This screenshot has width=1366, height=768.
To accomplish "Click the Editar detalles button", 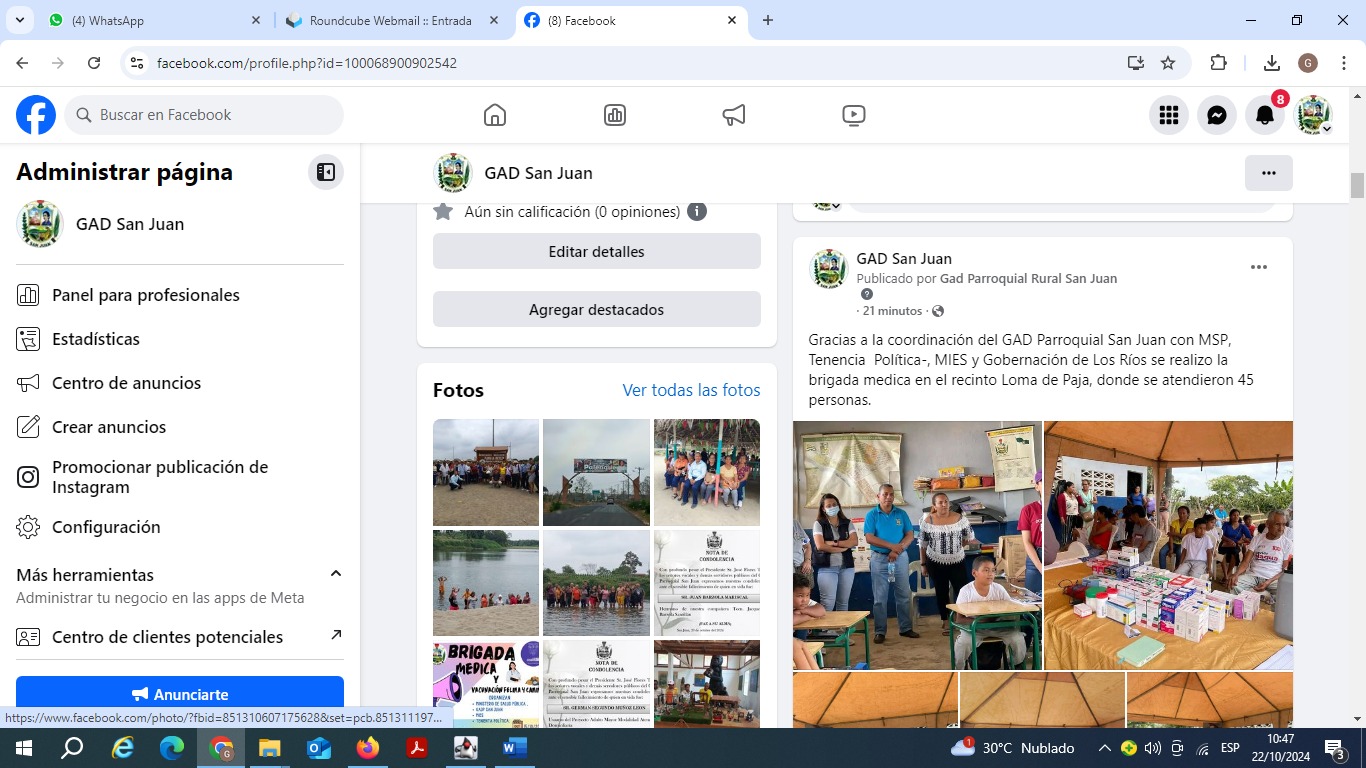I will coord(596,252).
